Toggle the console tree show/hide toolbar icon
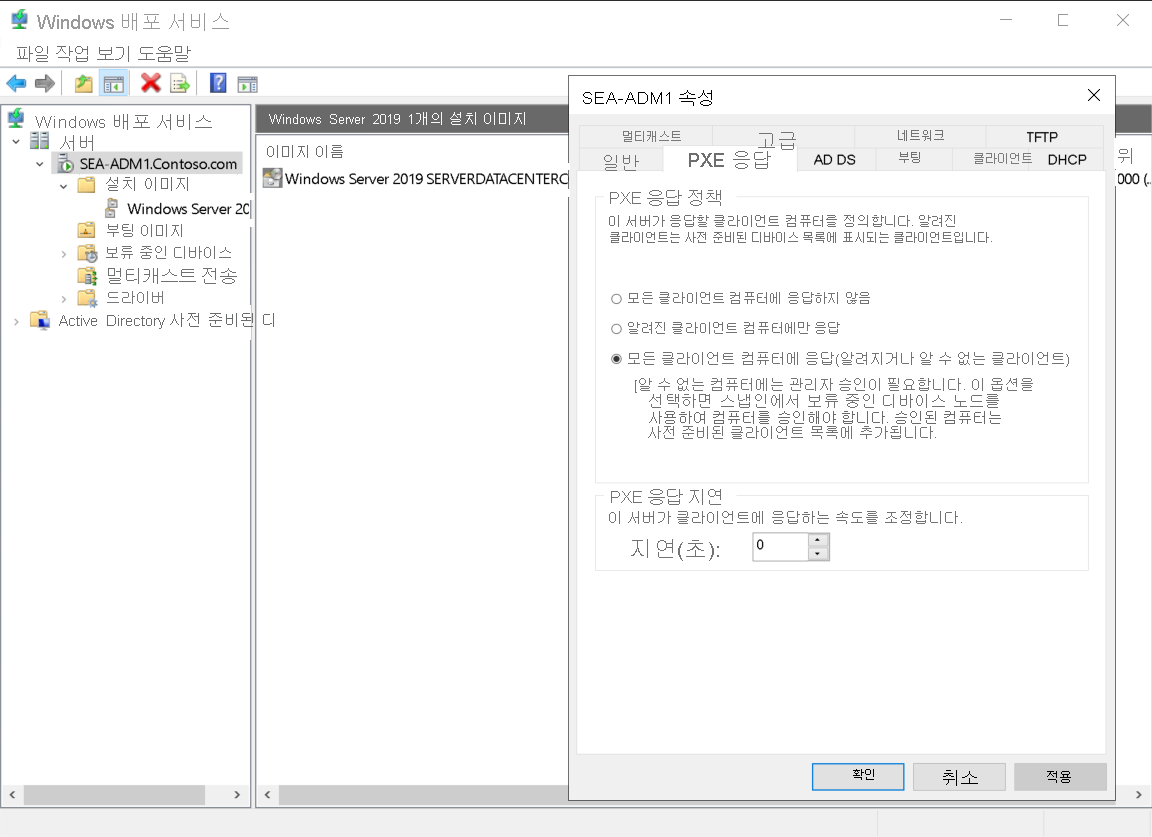The height and width of the screenshot is (837, 1152). (114, 83)
